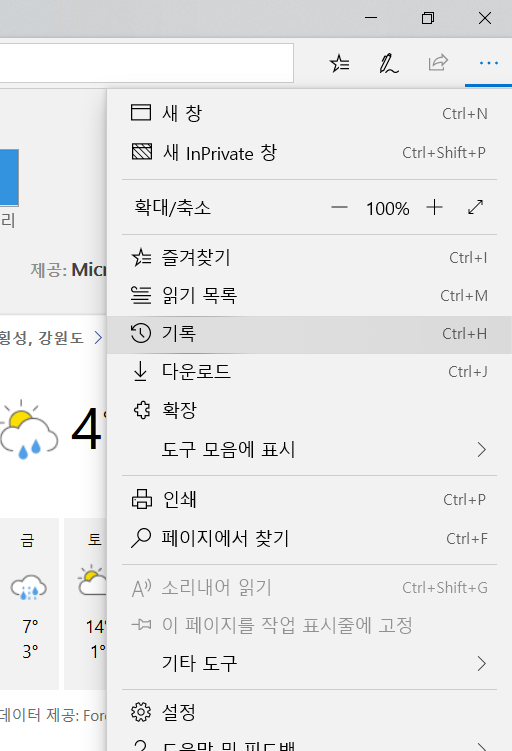The width and height of the screenshot is (512, 751).
Task: Select 기타 도구 menu label
Action: pyautogui.click(x=199, y=663)
